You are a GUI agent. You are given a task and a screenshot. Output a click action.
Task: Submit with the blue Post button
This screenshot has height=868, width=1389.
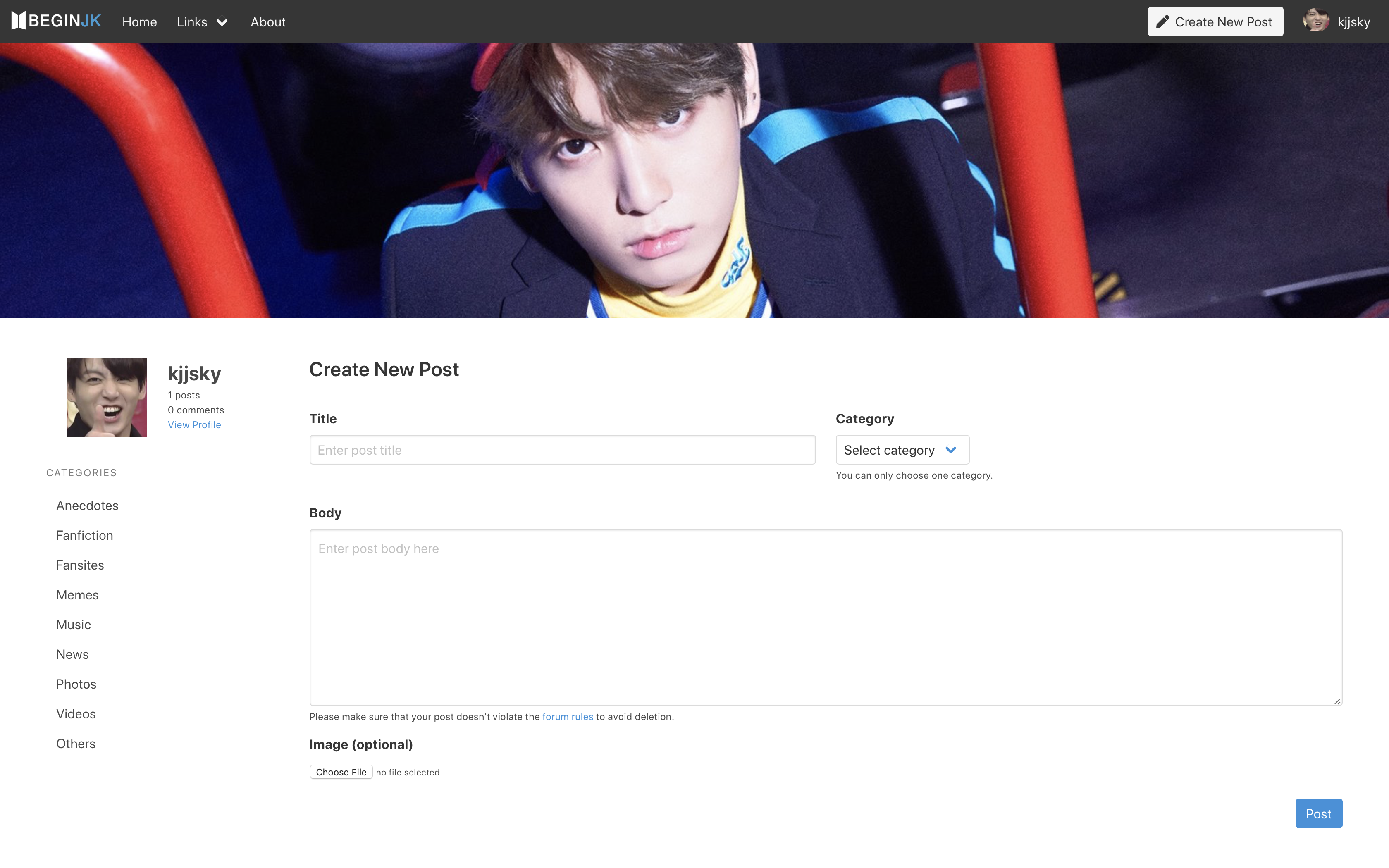click(x=1318, y=813)
